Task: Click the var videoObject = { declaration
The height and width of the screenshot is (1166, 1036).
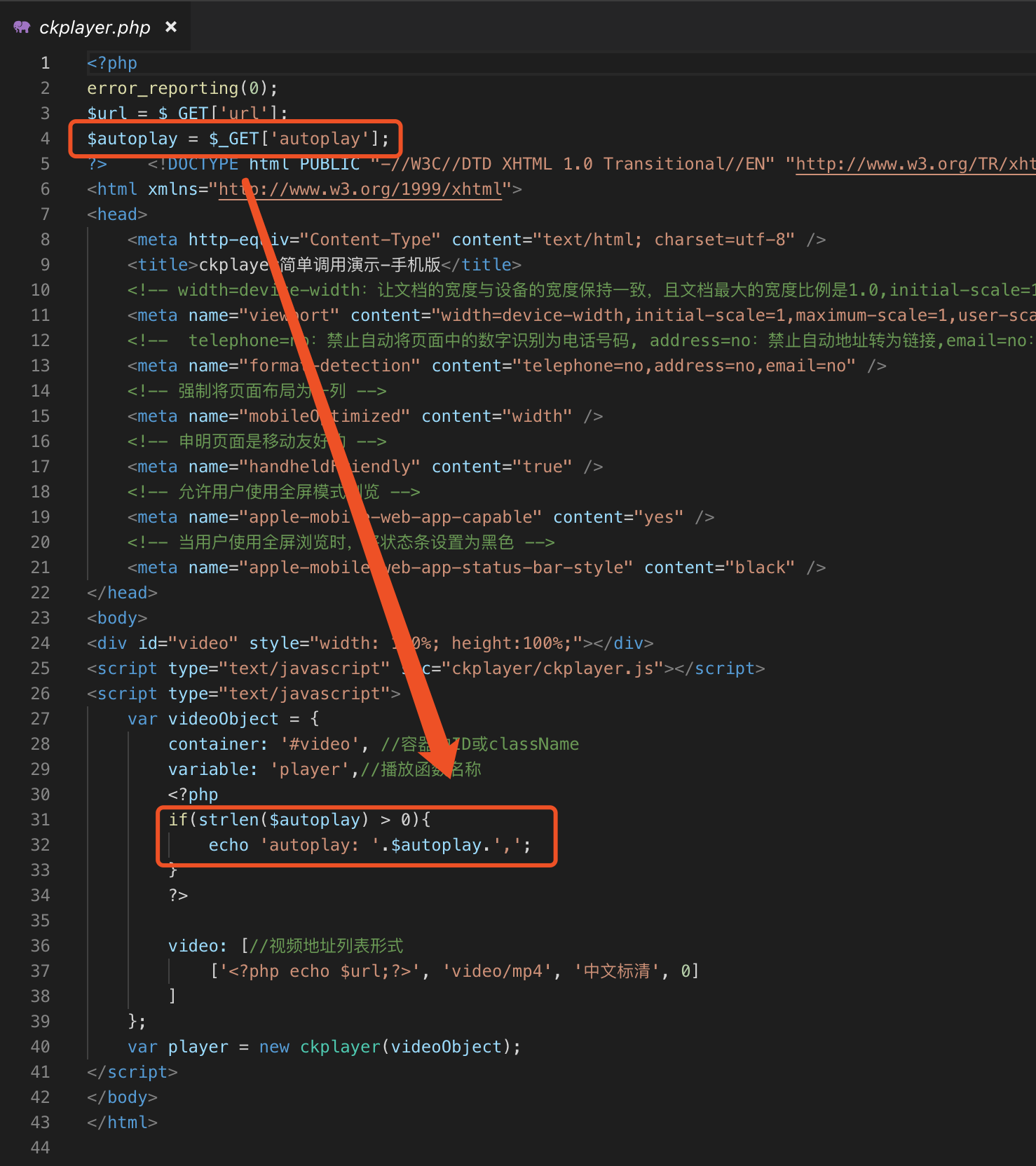Action: pyautogui.click(x=224, y=719)
